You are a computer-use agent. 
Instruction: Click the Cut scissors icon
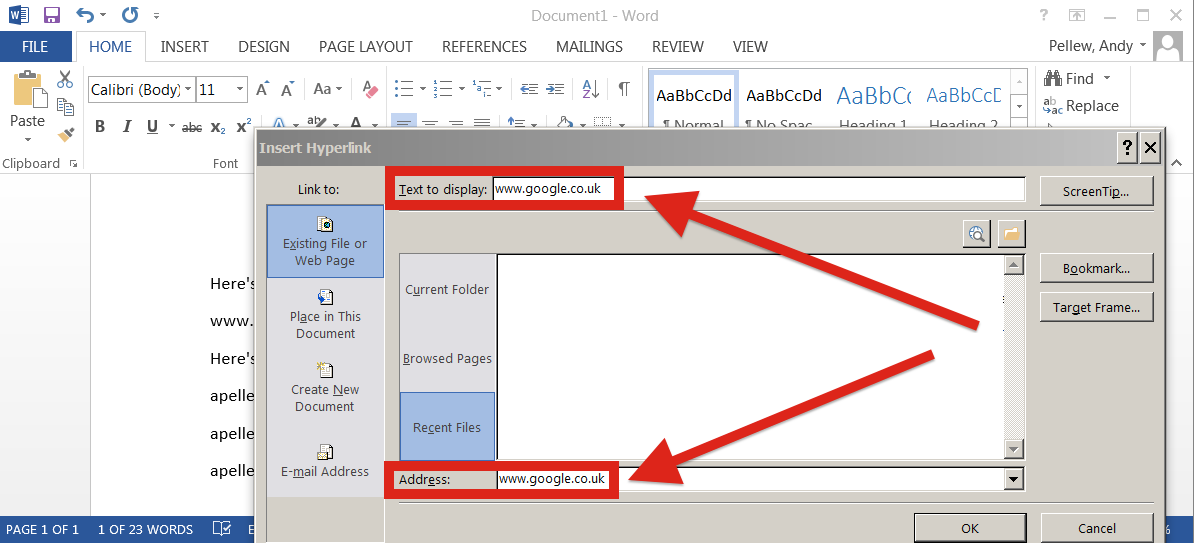tap(65, 78)
